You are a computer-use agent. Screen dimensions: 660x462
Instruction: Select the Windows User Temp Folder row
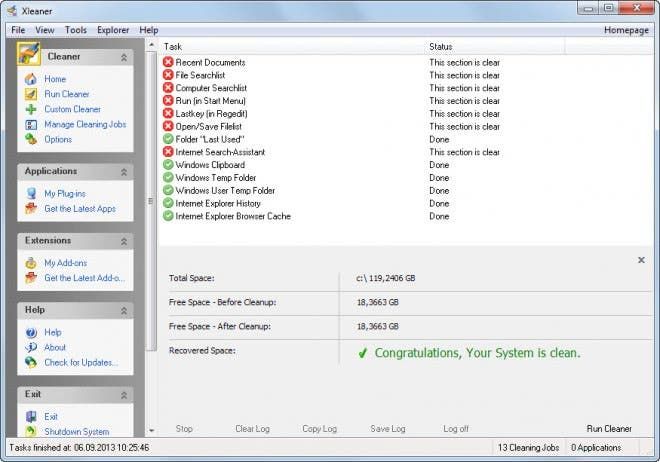point(406,191)
